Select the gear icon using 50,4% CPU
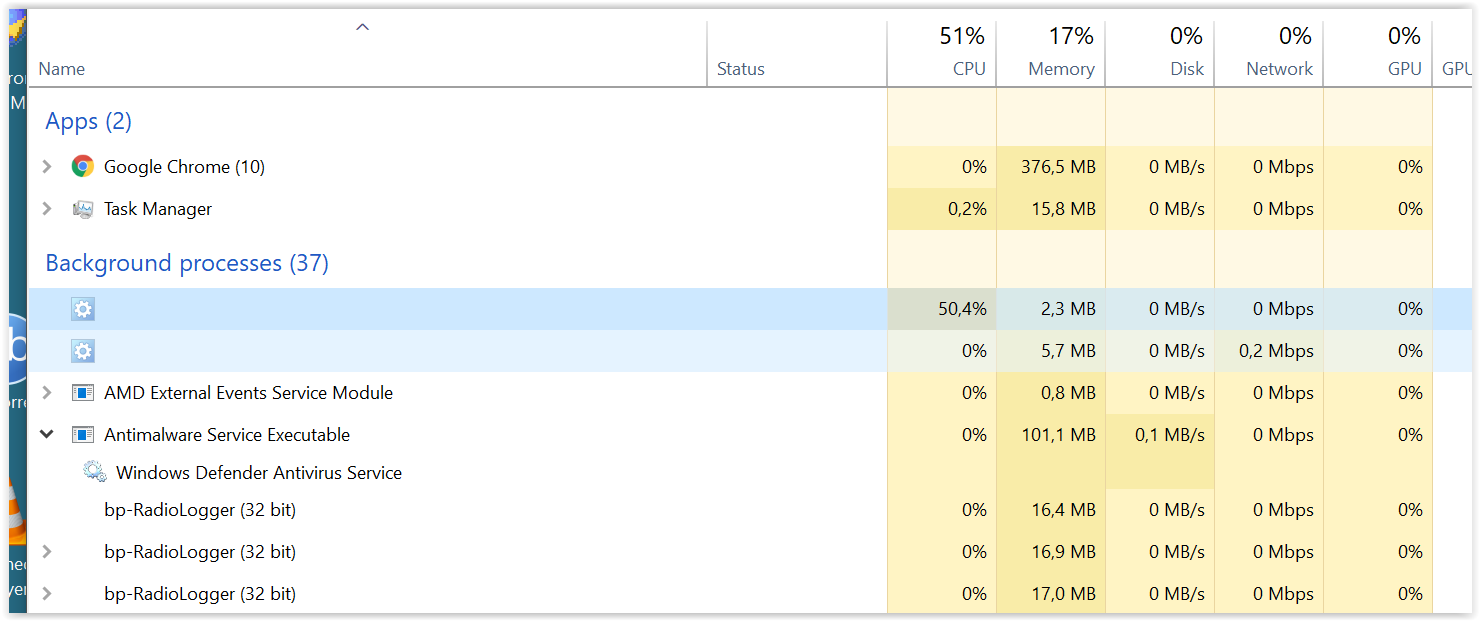 point(83,309)
